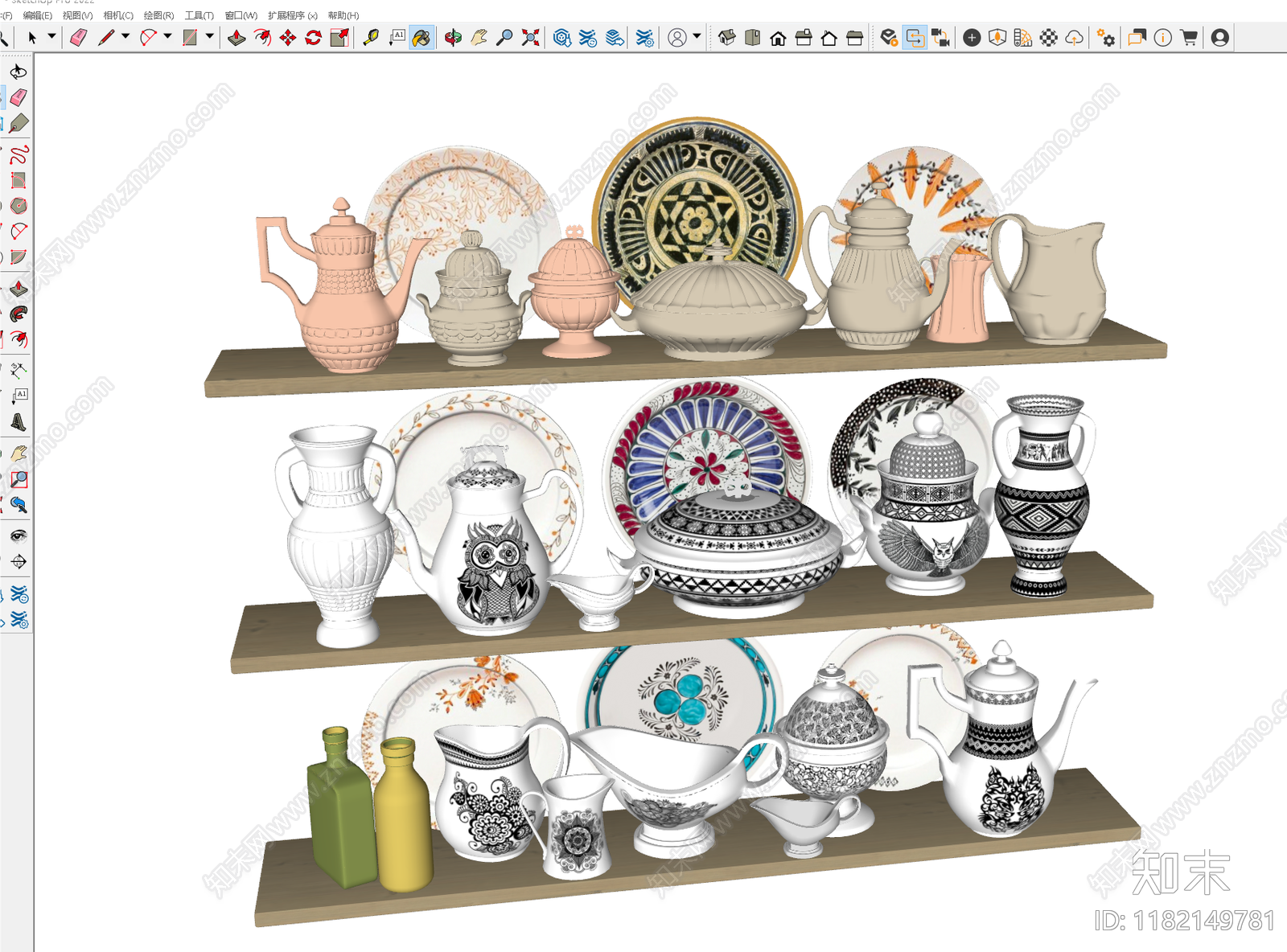The image size is (1287, 952).
Task: Toggle the highlighted orange sync arrows icon
Action: pos(915,38)
